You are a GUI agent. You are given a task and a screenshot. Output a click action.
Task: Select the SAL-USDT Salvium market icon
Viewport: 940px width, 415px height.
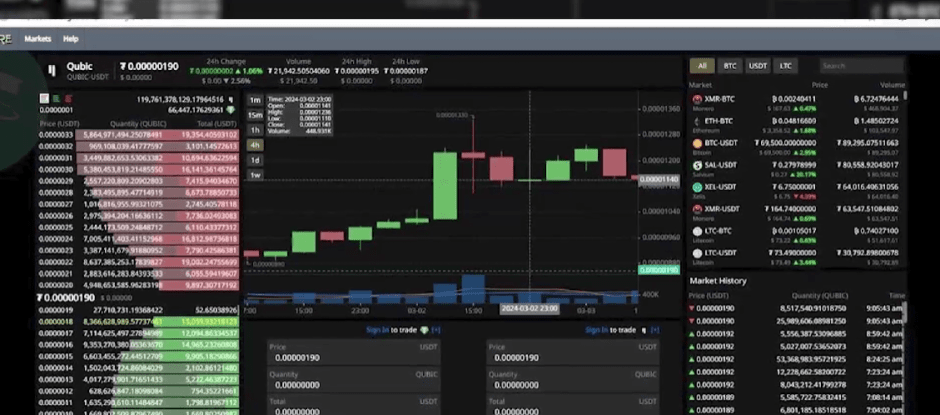[697, 165]
